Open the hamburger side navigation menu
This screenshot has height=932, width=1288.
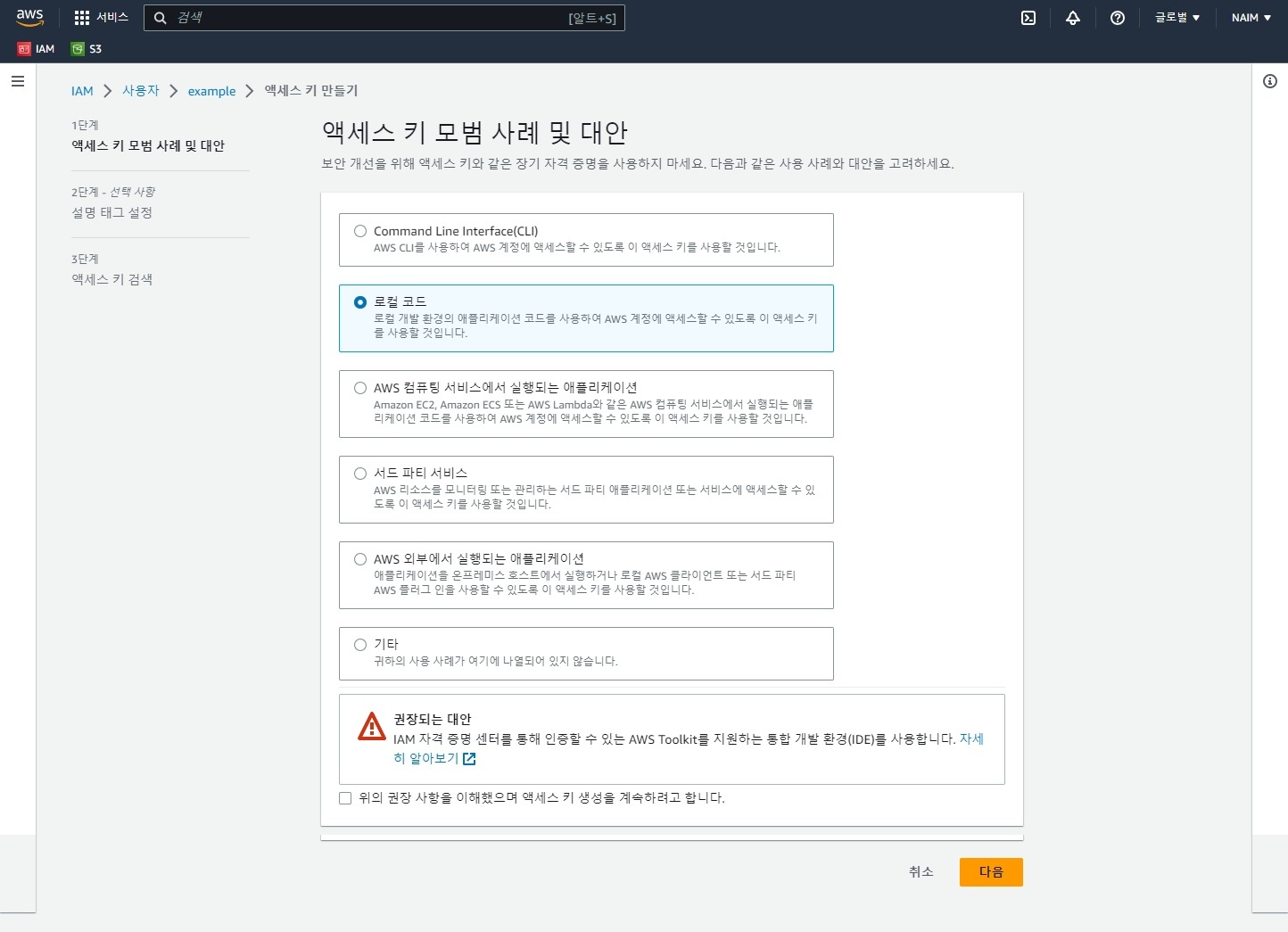pyautogui.click(x=18, y=81)
